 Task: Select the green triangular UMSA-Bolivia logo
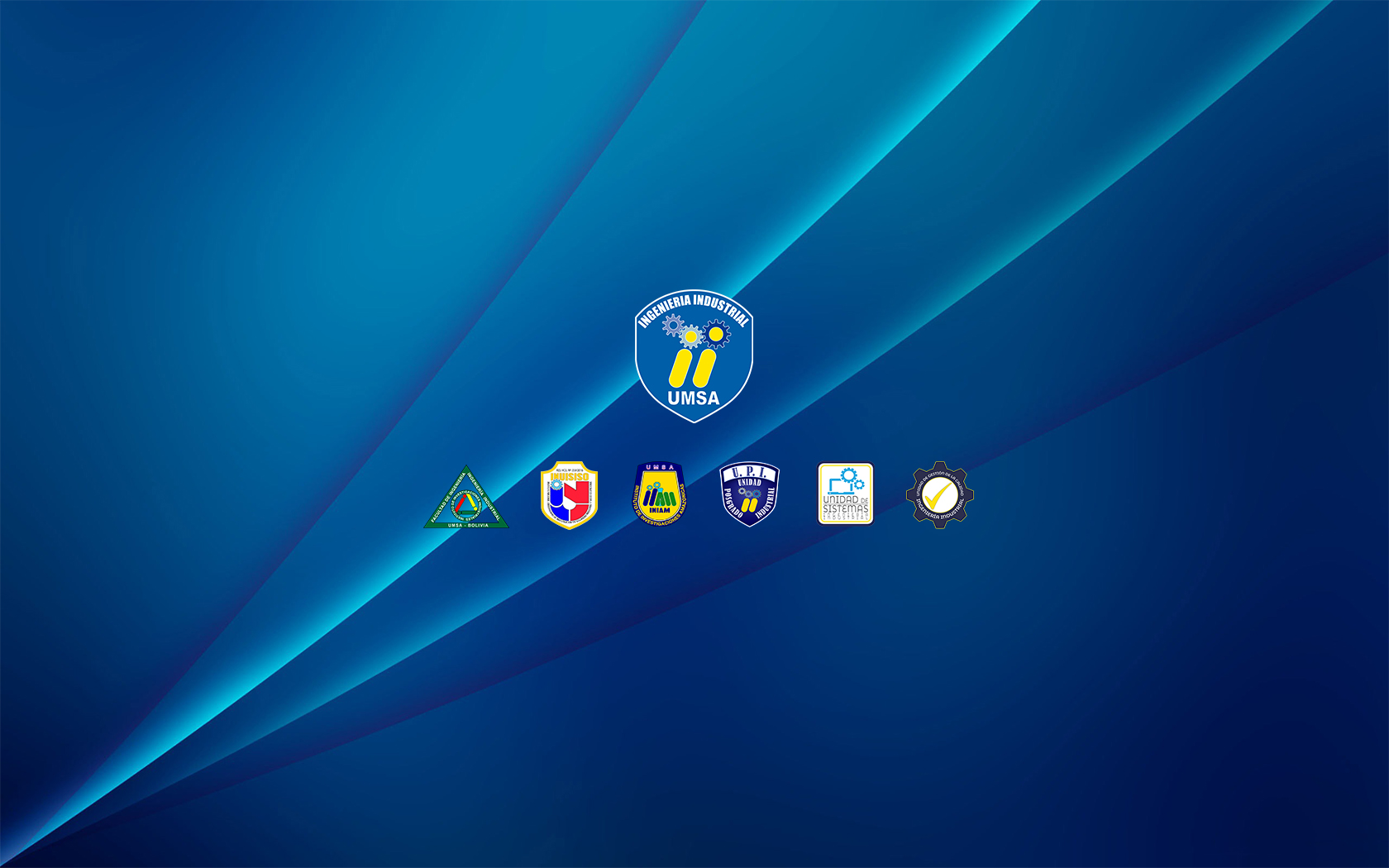466,497
